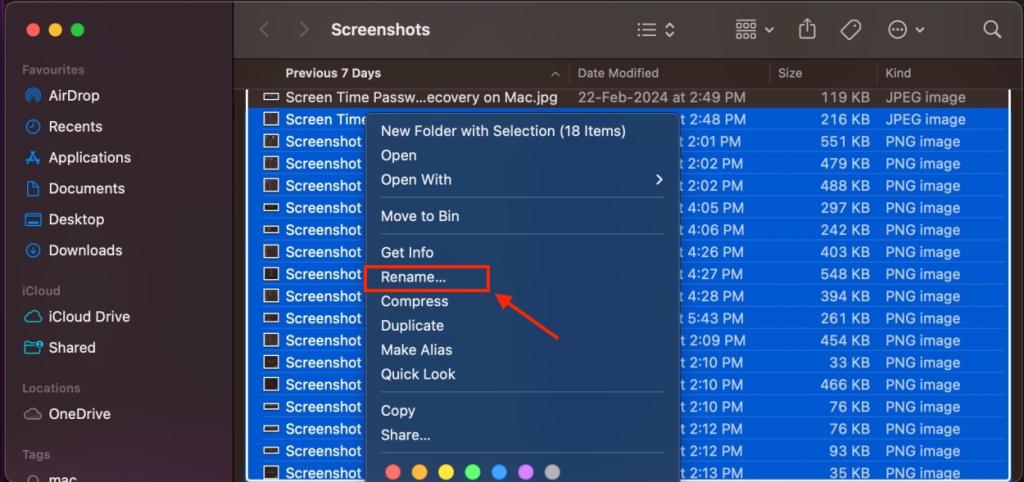Image resolution: width=1024 pixels, height=482 pixels.
Task: Select the Screen Time Passw...ecovery on Mac.jpg file
Action: 420,98
